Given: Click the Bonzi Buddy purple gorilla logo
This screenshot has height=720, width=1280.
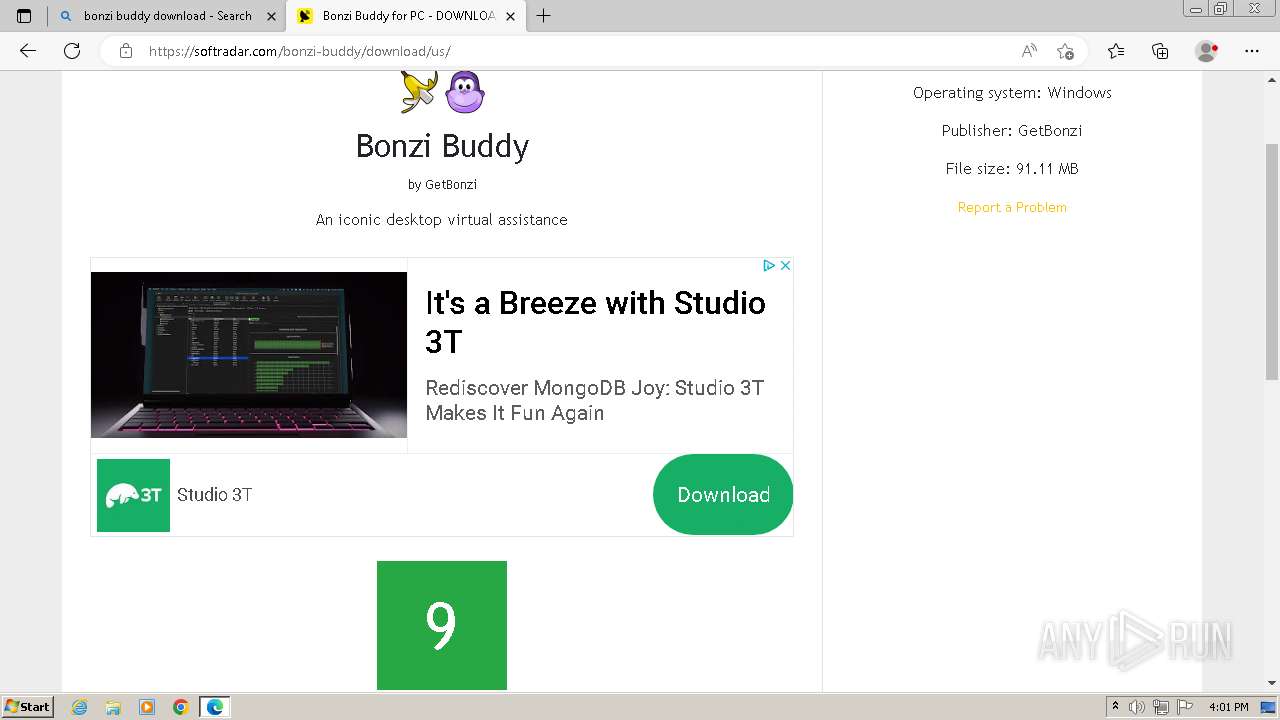Looking at the screenshot, I should (465, 92).
